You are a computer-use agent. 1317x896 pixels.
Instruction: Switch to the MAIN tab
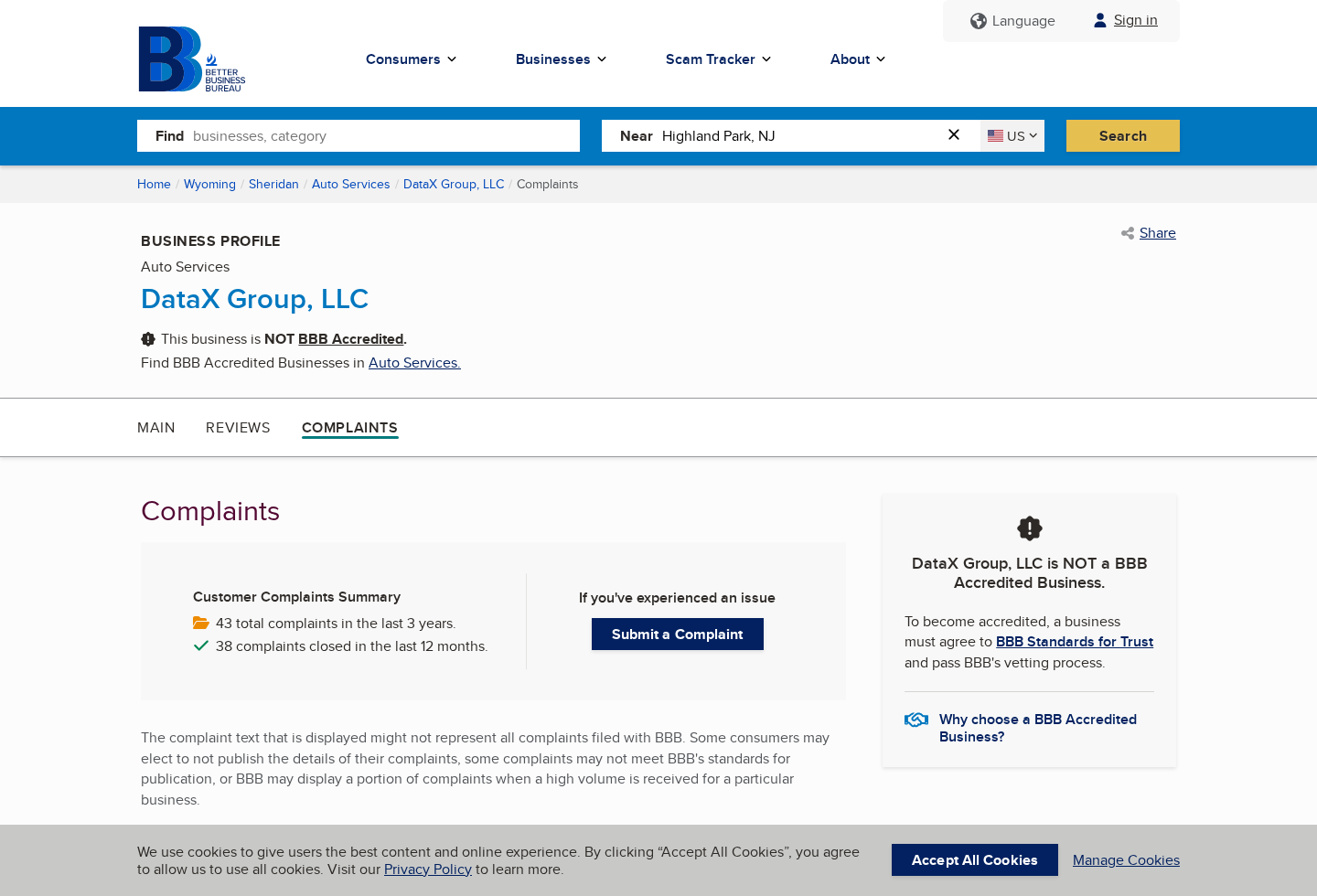pos(156,428)
